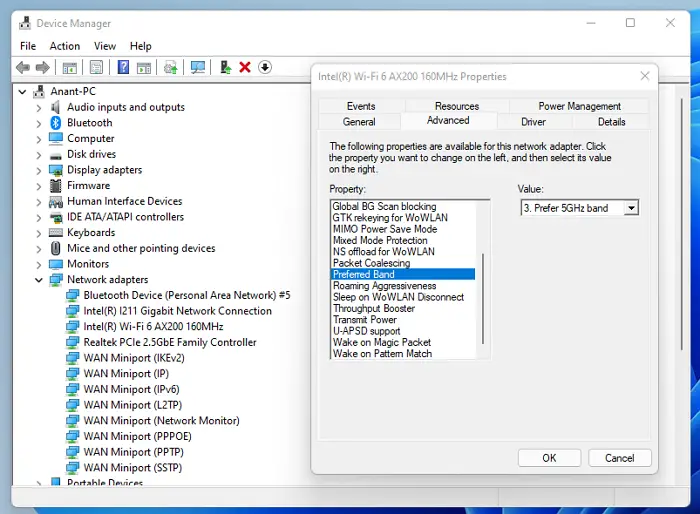The image size is (700, 514).
Task: Switch to the Details tab
Action: point(611,121)
